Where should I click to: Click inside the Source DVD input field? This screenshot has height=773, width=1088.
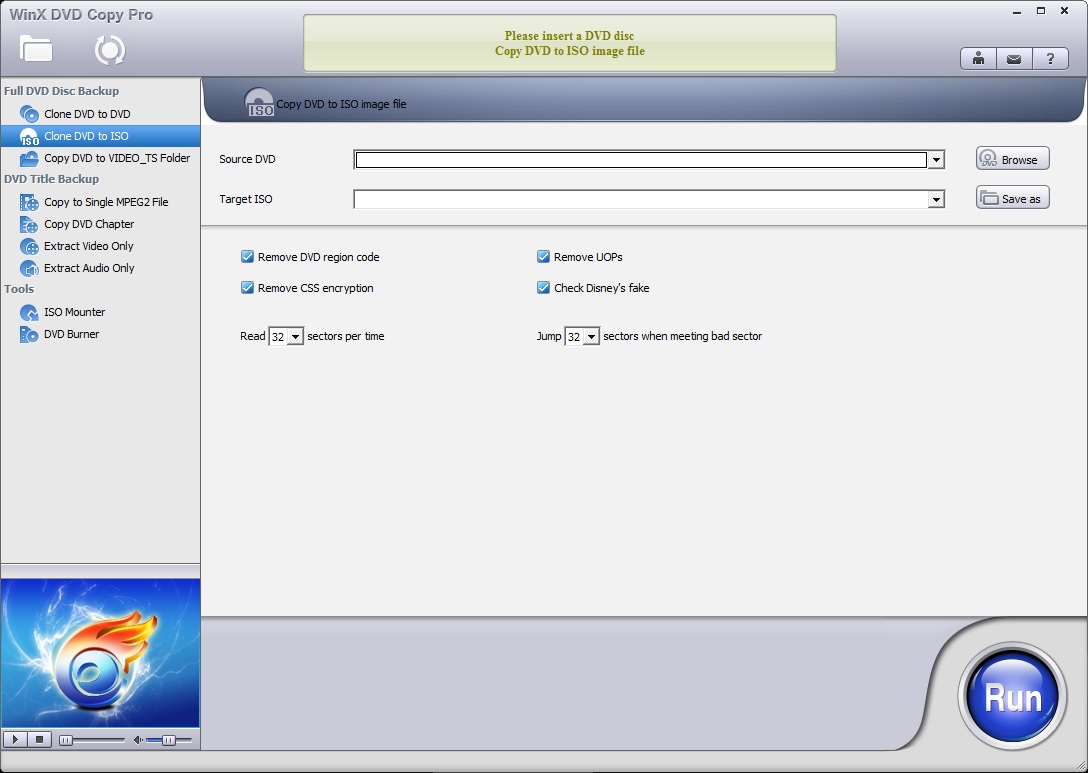(x=641, y=160)
